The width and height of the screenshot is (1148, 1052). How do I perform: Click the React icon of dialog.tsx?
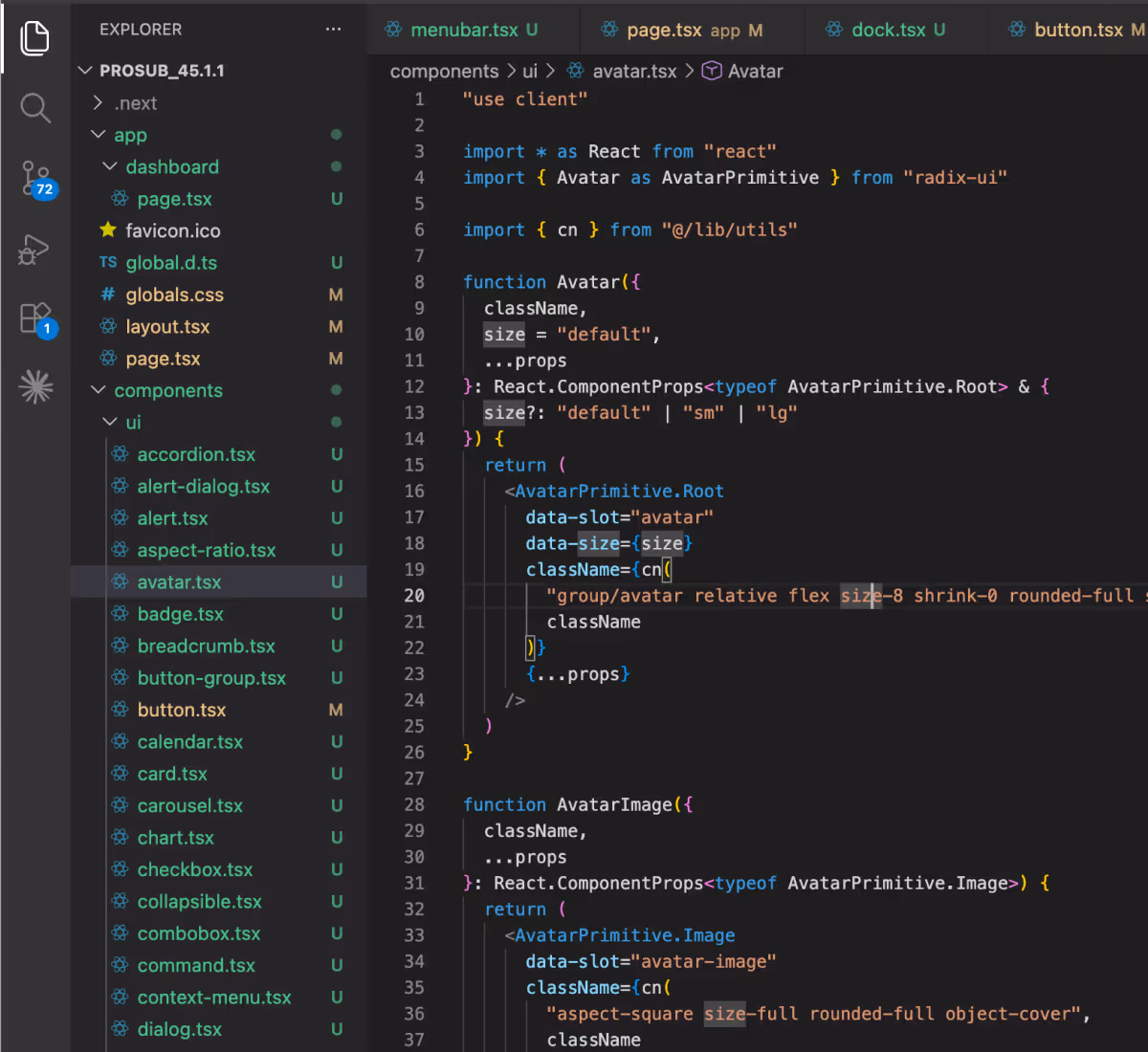click(120, 1029)
